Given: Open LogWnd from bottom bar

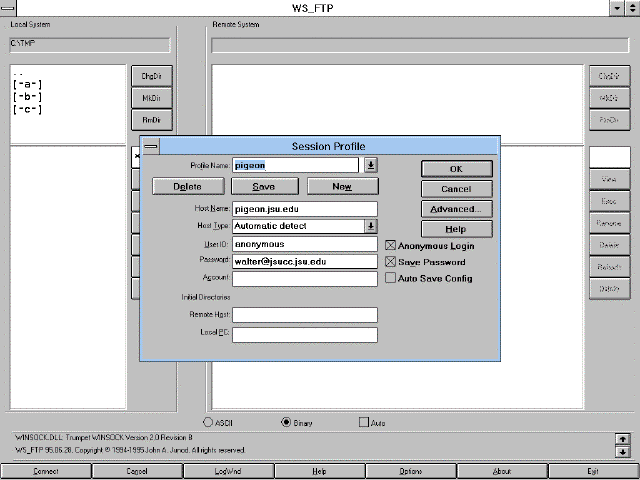Looking at the screenshot, I should [x=228, y=471].
